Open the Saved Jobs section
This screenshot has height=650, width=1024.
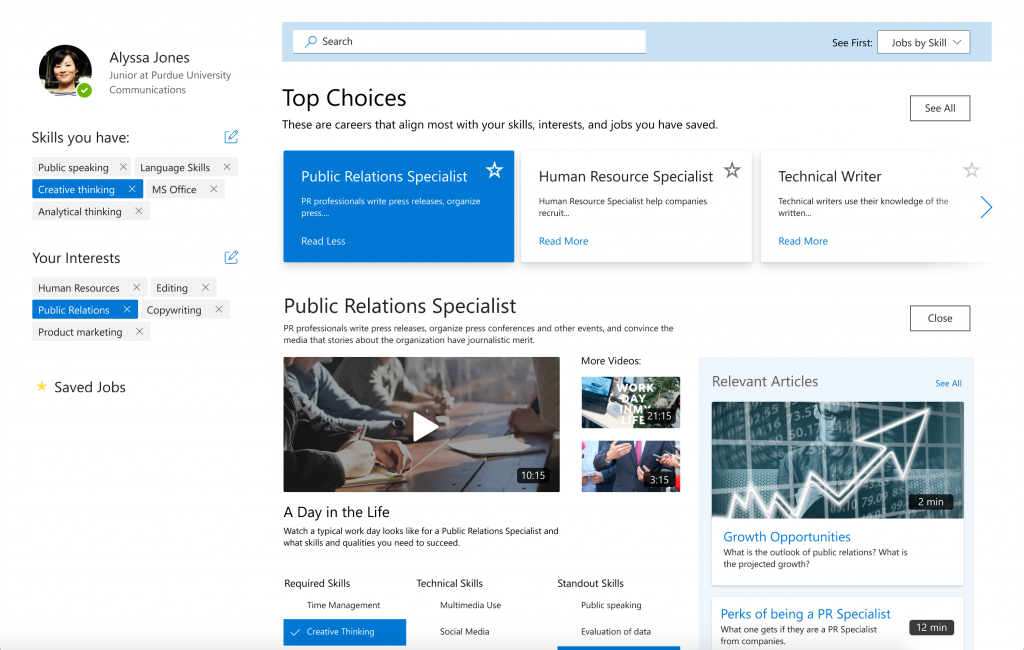(x=89, y=387)
